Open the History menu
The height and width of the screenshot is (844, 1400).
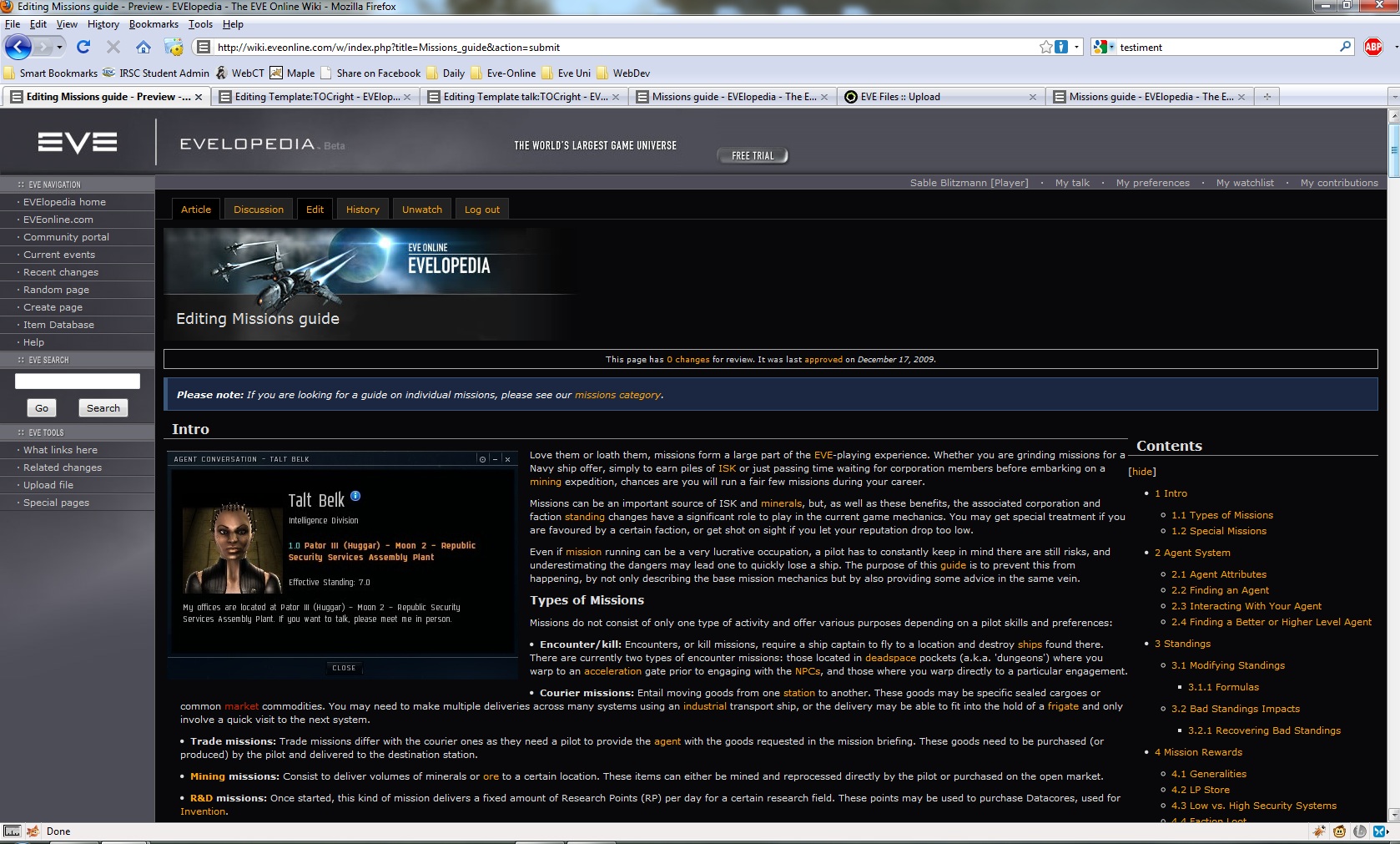point(103,24)
